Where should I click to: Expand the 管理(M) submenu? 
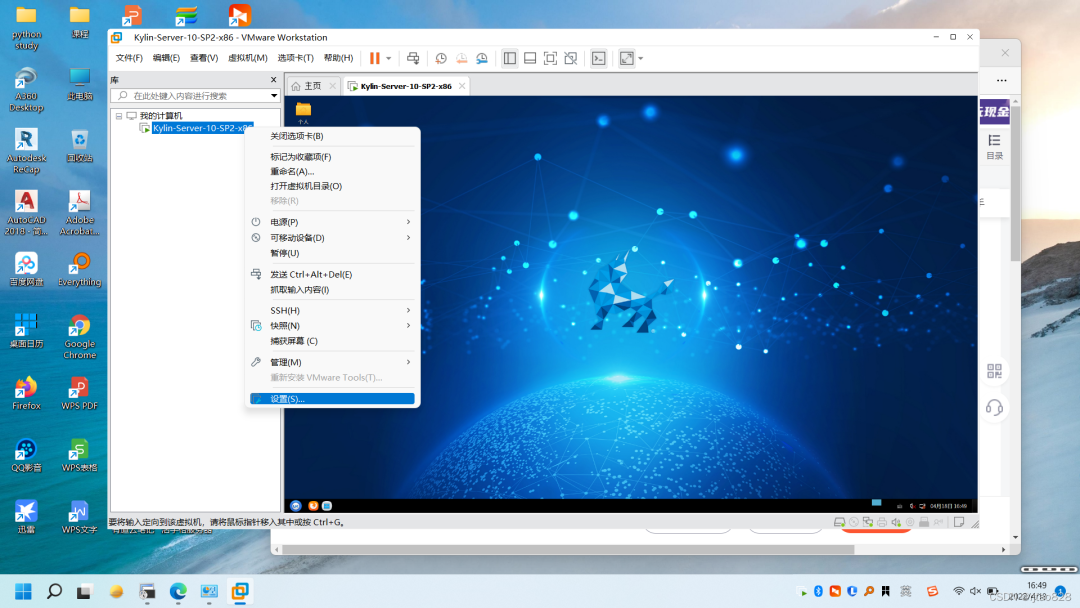332,362
